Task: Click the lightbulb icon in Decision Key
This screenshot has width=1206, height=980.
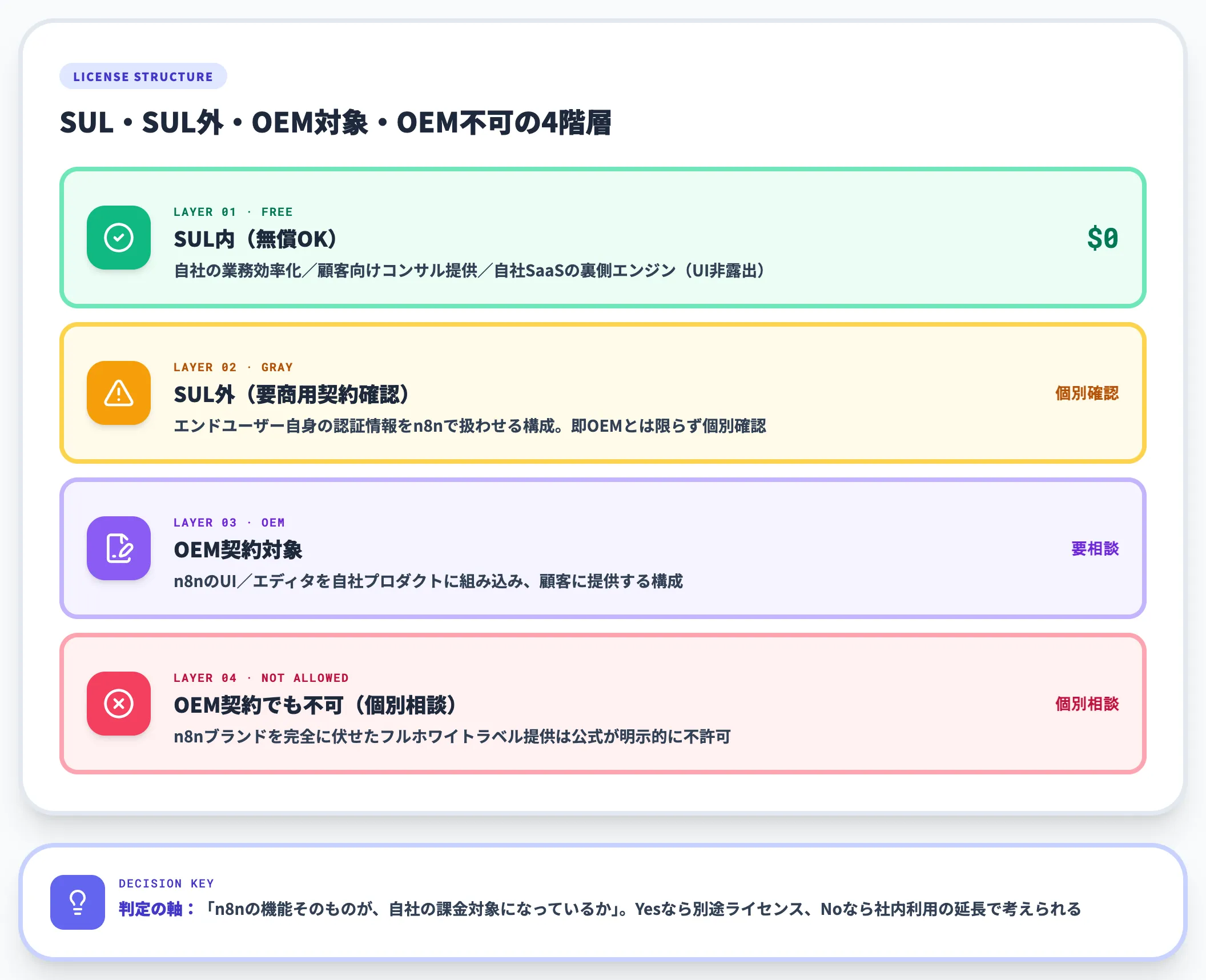Action: click(78, 902)
